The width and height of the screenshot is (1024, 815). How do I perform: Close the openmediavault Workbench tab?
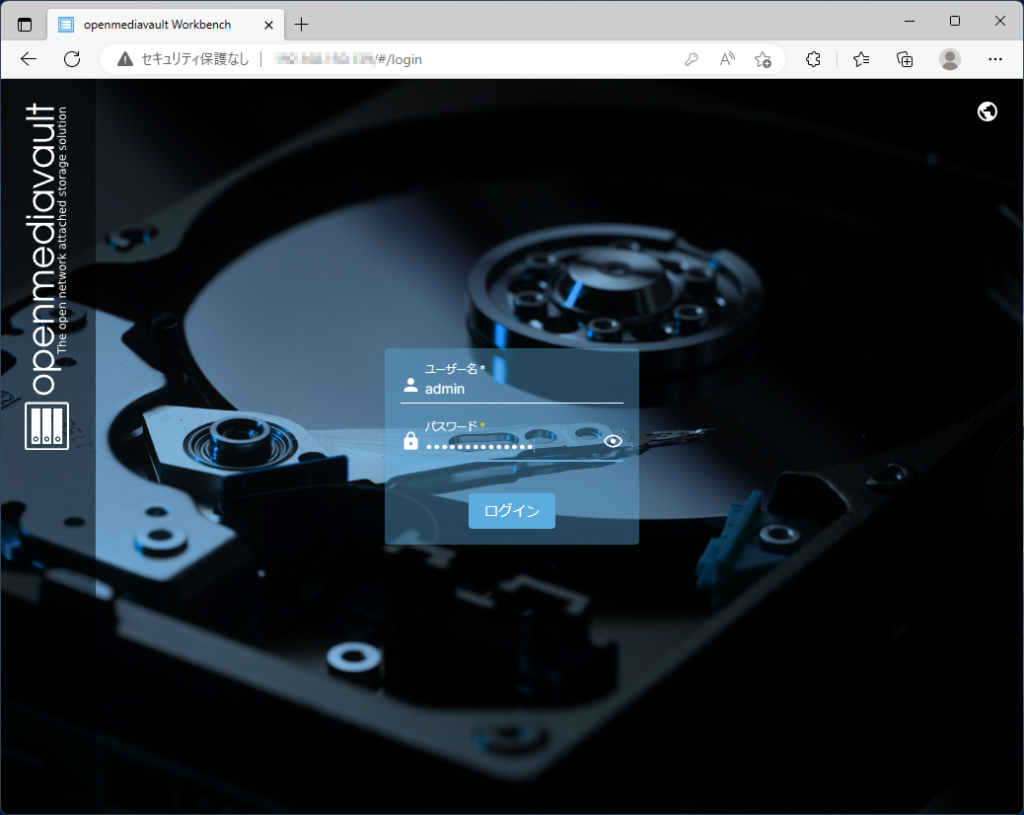click(x=267, y=24)
